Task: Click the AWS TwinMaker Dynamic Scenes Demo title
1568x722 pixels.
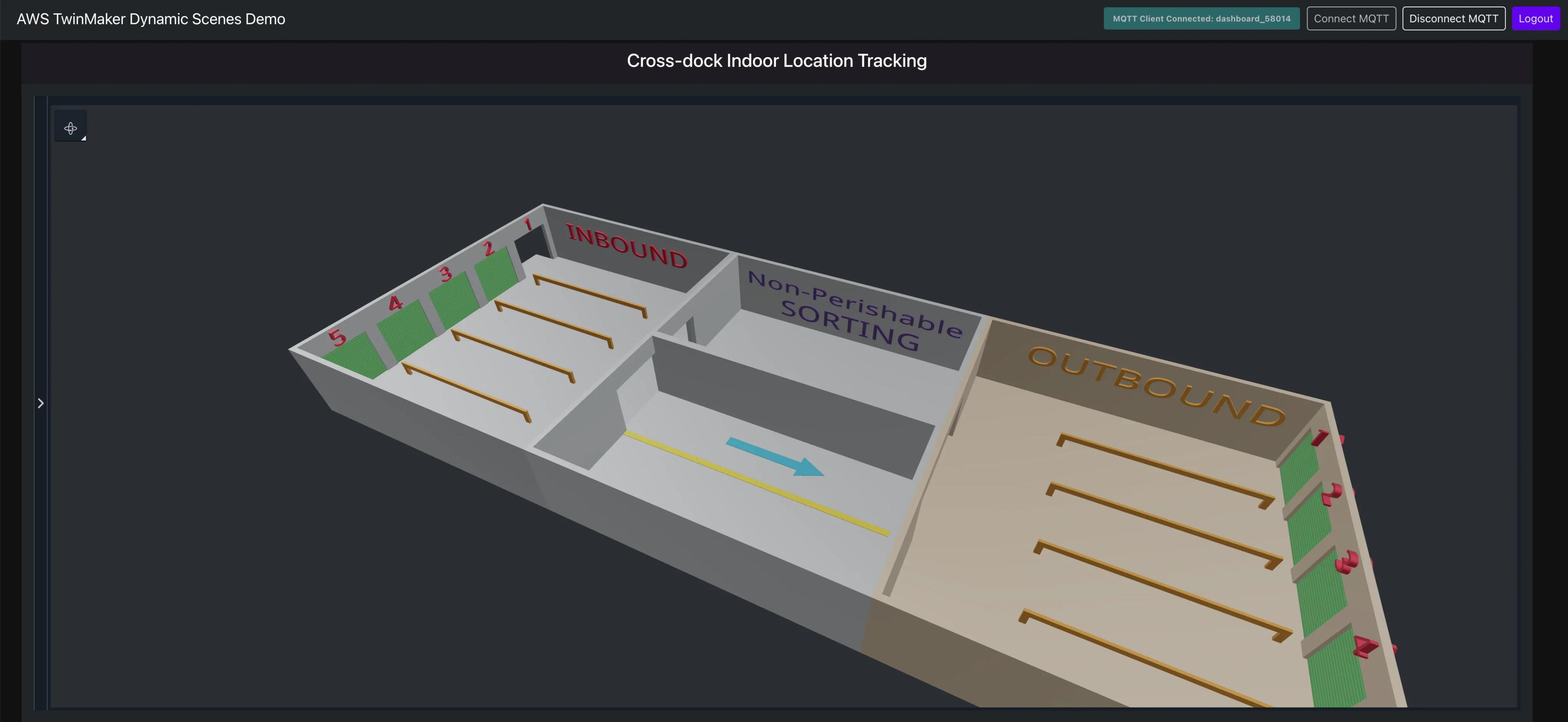Action: 151,19
